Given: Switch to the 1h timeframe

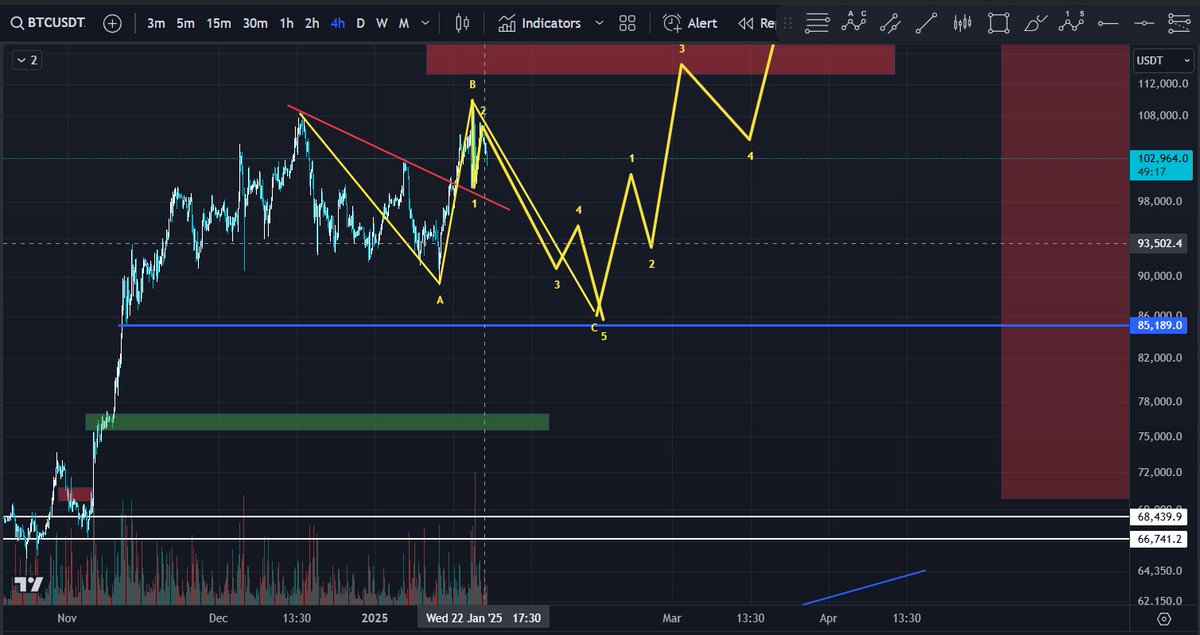Looking at the screenshot, I should point(285,22).
